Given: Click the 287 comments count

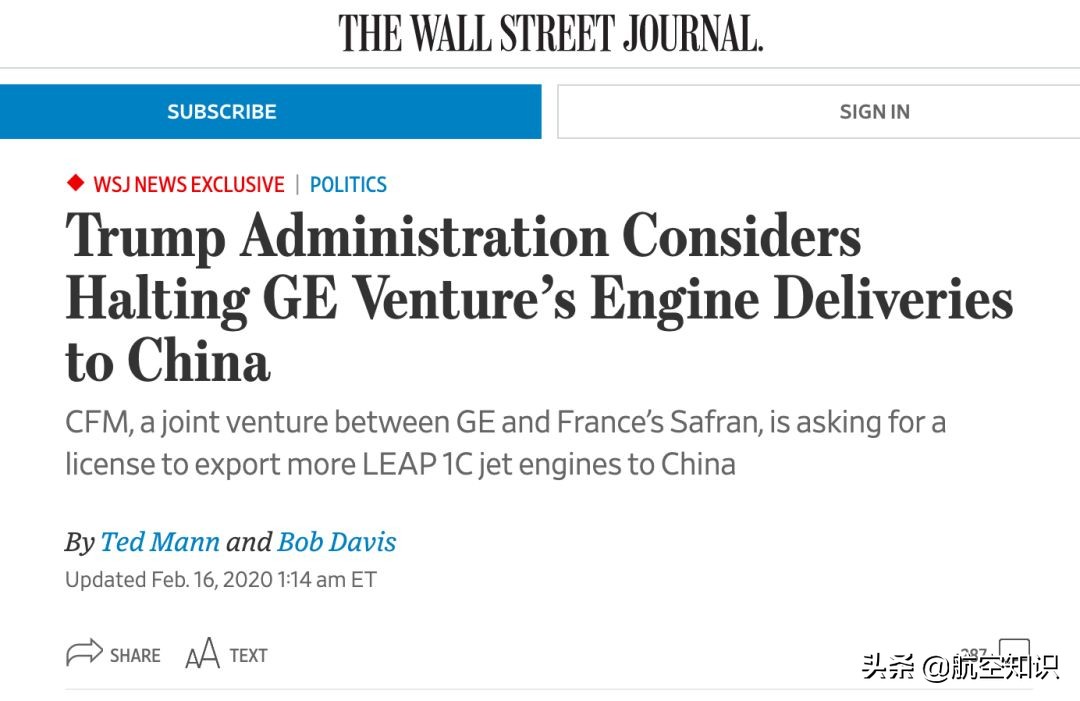Looking at the screenshot, I should point(973,654).
